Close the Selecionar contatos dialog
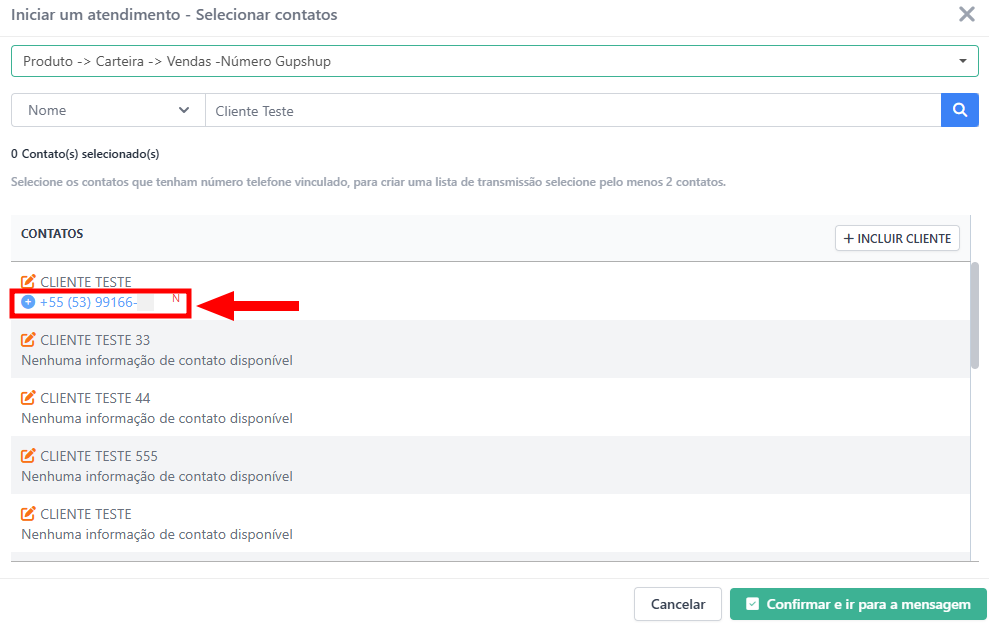The image size is (989, 623). tap(966, 15)
